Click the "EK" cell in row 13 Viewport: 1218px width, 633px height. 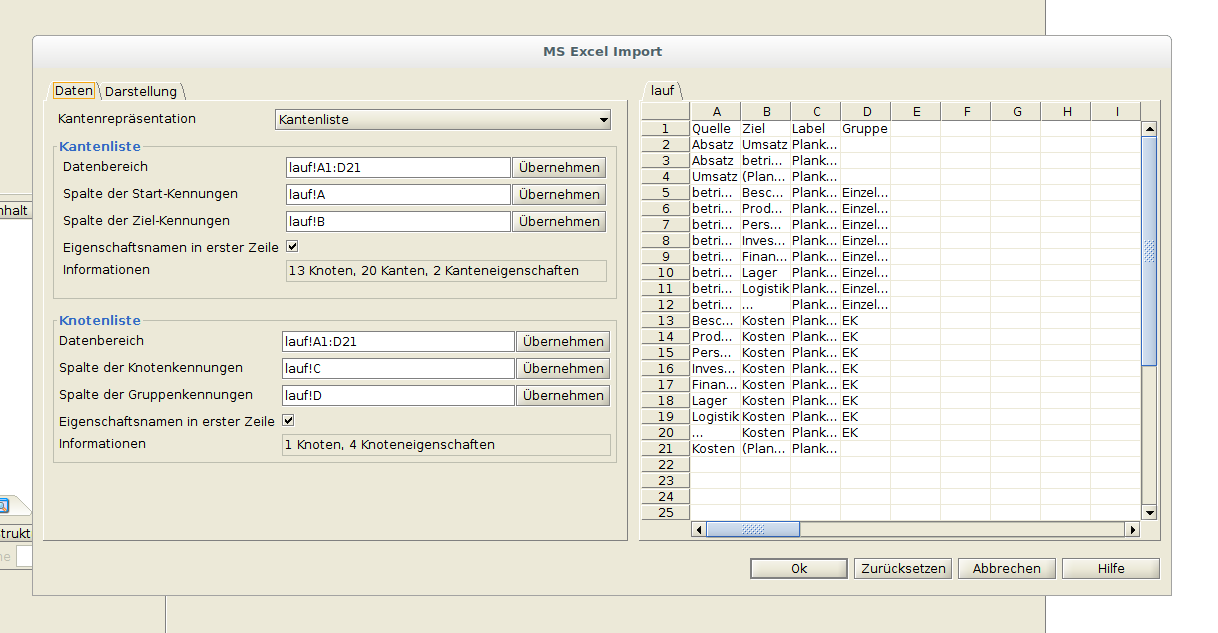point(866,320)
